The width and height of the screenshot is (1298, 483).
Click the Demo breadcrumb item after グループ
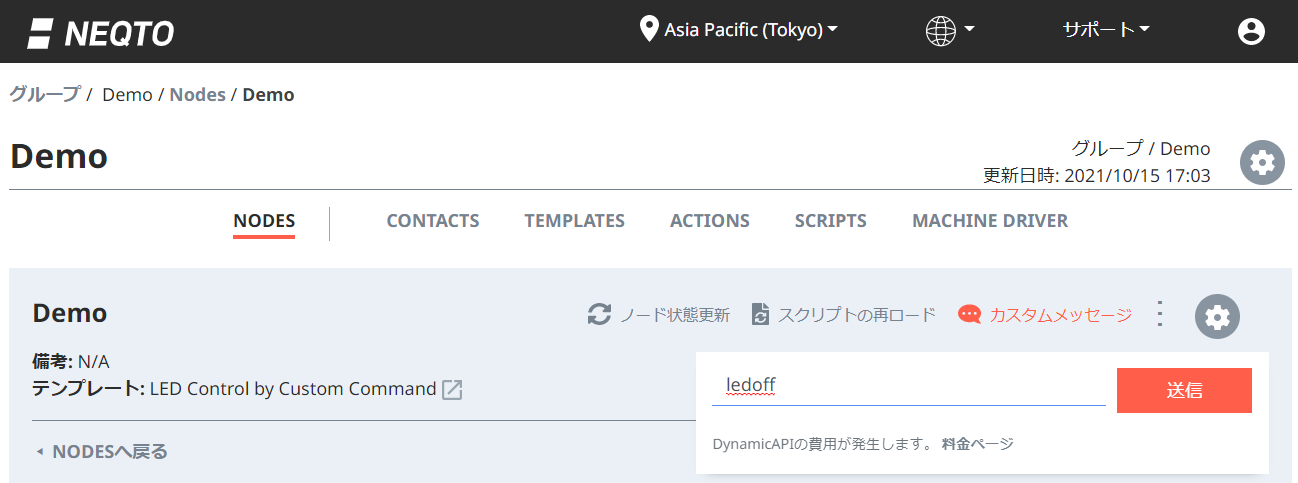(127, 95)
